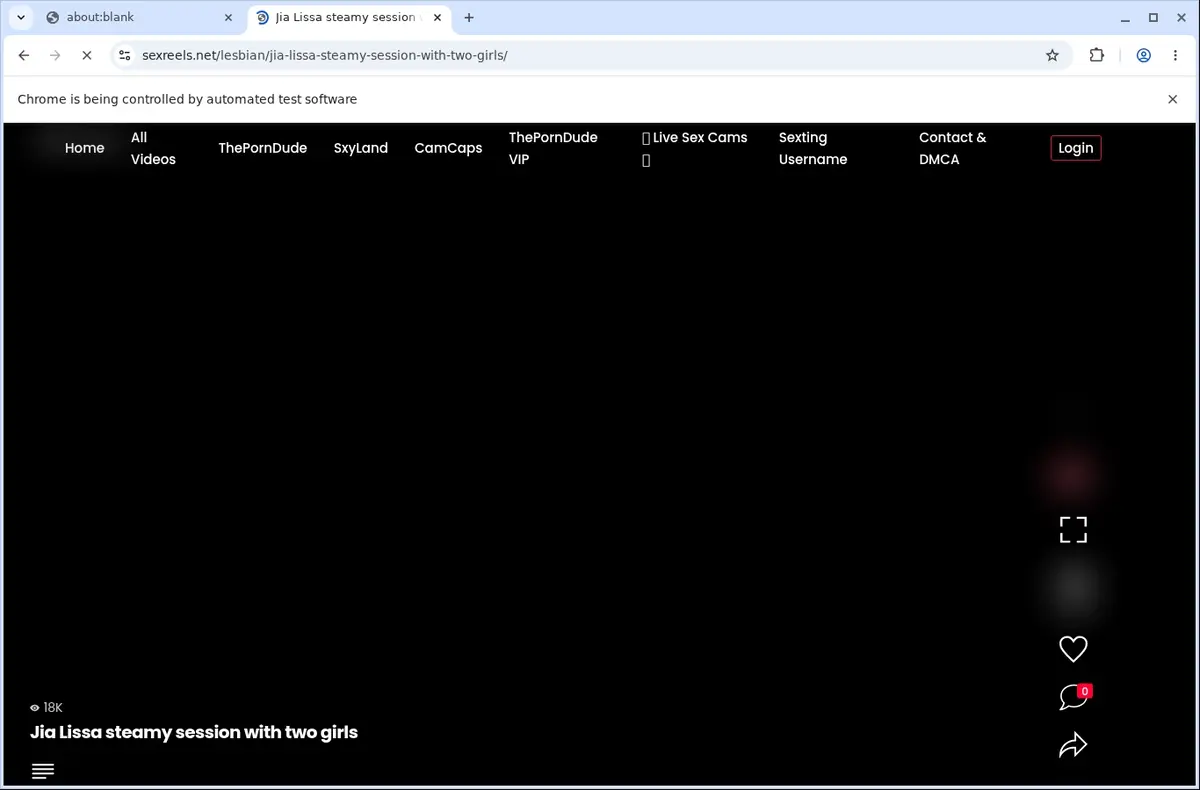This screenshot has height=790, width=1200.
Task: Bookmark this page with the star icon
Action: [1052, 56]
